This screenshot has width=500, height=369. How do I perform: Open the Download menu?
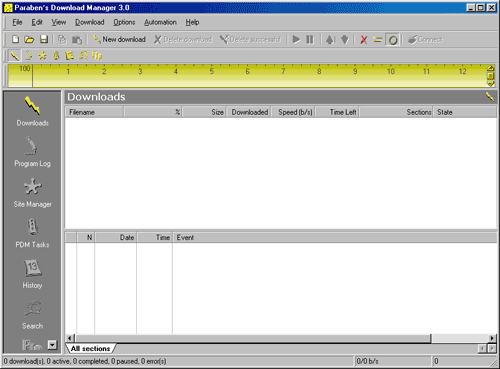(90, 22)
